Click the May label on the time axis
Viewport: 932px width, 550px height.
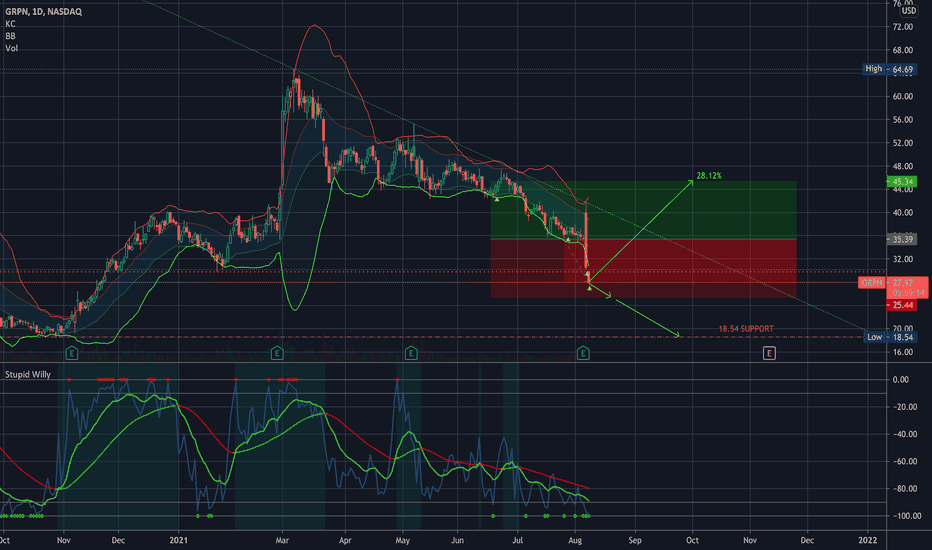(x=402, y=540)
